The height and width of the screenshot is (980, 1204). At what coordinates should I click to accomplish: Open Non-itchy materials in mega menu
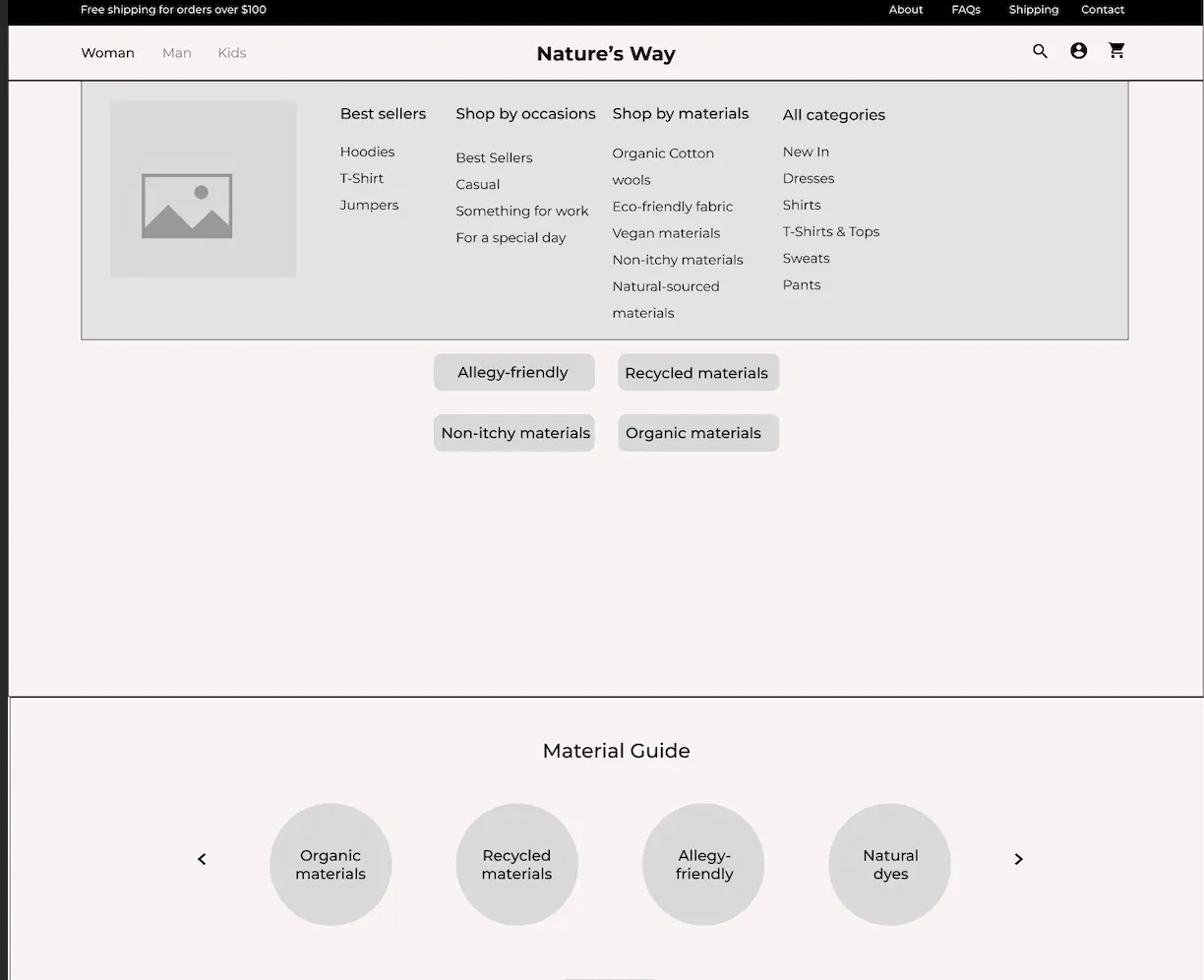(x=678, y=260)
